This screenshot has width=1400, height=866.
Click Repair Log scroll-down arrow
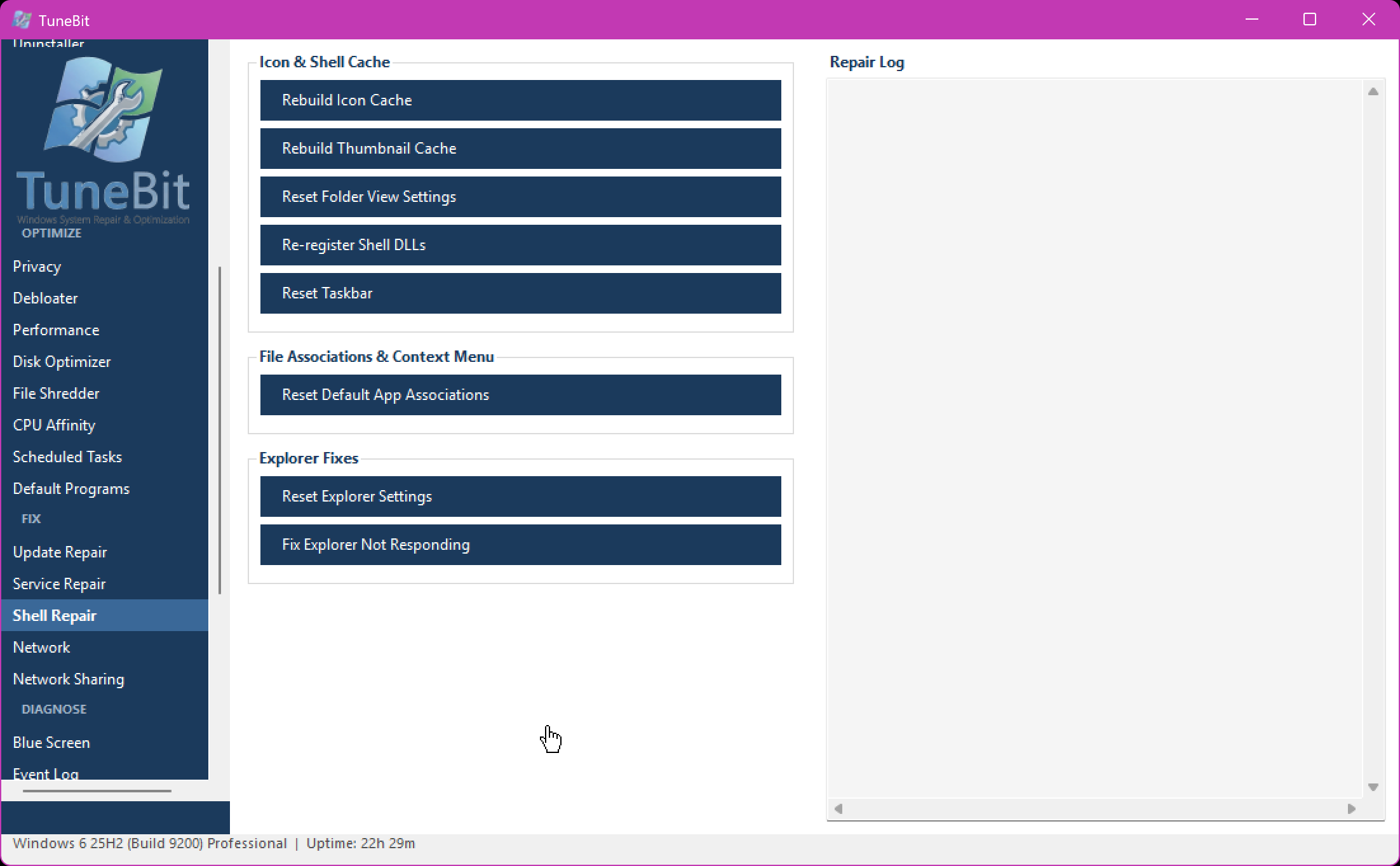pyautogui.click(x=1373, y=787)
